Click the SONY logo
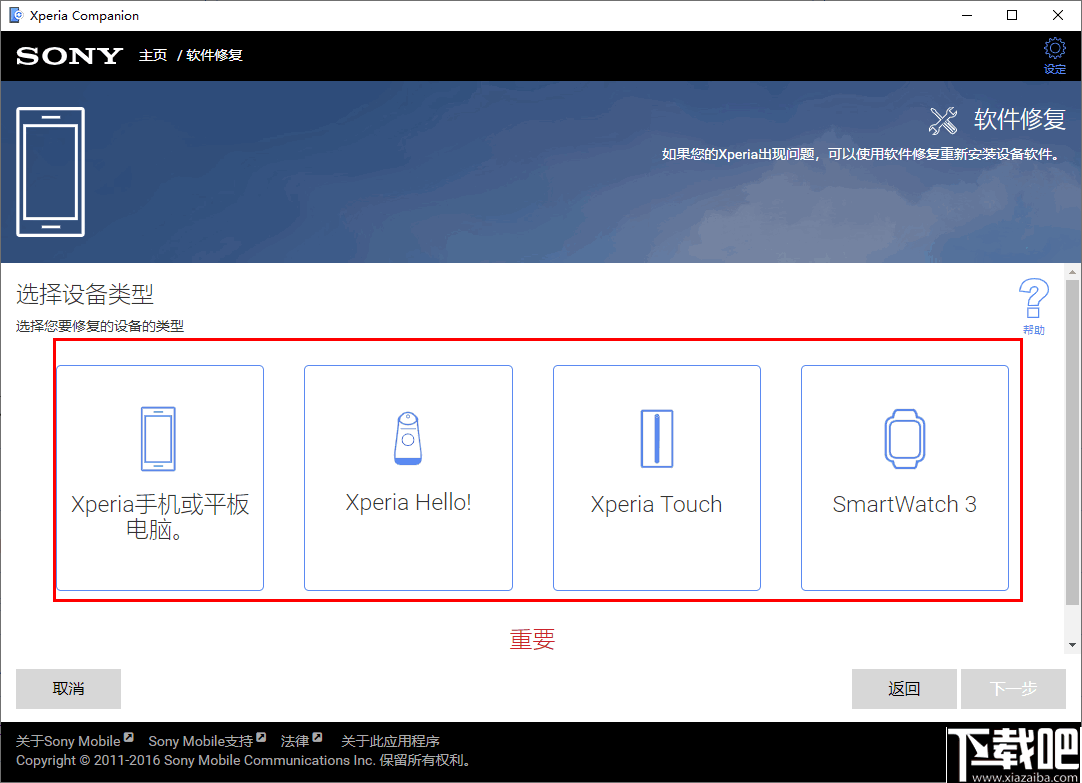Image resolution: width=1082 pixels, height=783 pixels. click(68, 56)
